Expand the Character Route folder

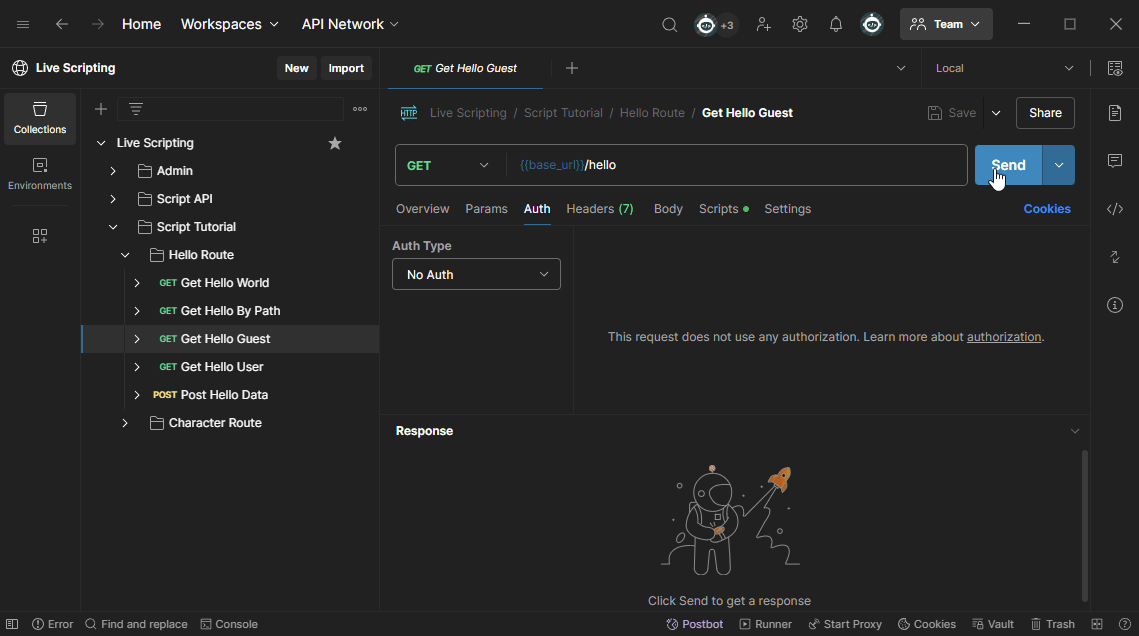click(x=125, y=423)
